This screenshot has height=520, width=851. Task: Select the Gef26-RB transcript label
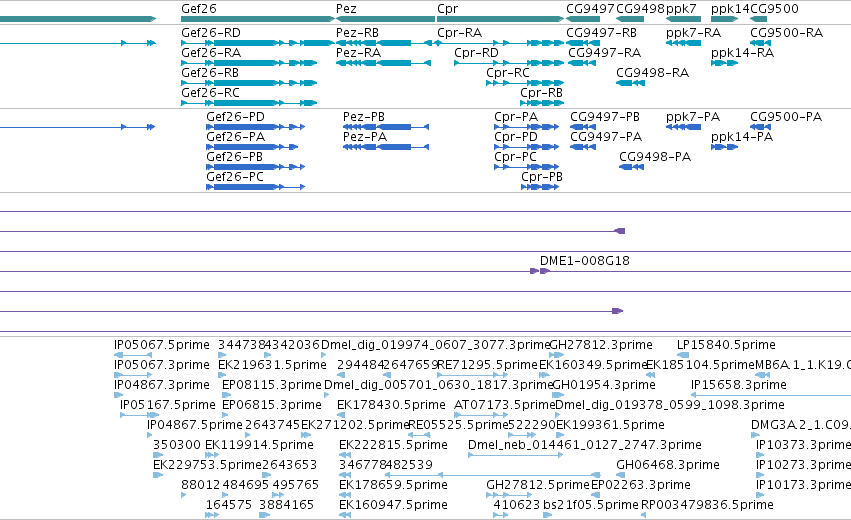click(210, 73)
